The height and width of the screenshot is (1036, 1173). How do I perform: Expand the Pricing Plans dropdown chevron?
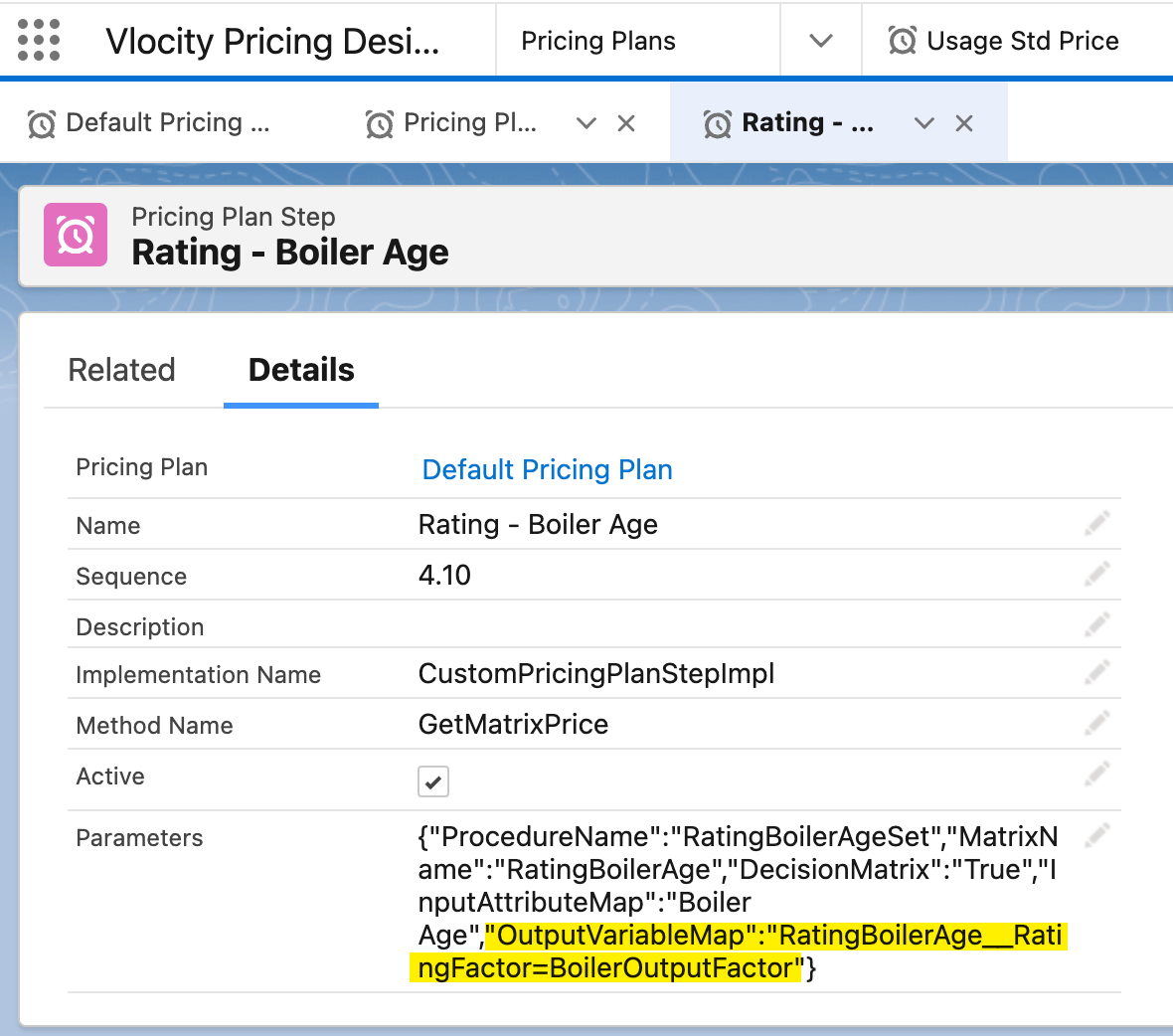click(x=821, y=41)
